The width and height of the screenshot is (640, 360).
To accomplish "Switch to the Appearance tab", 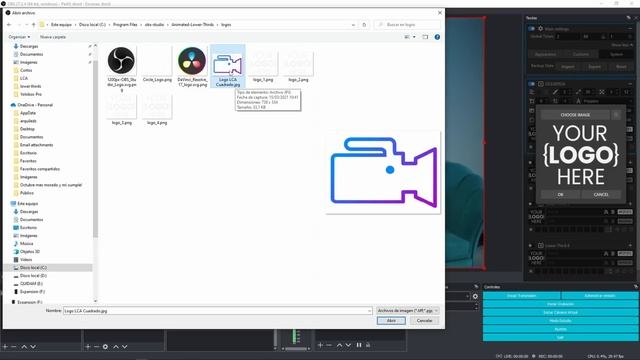I will (x=545, y=54).
